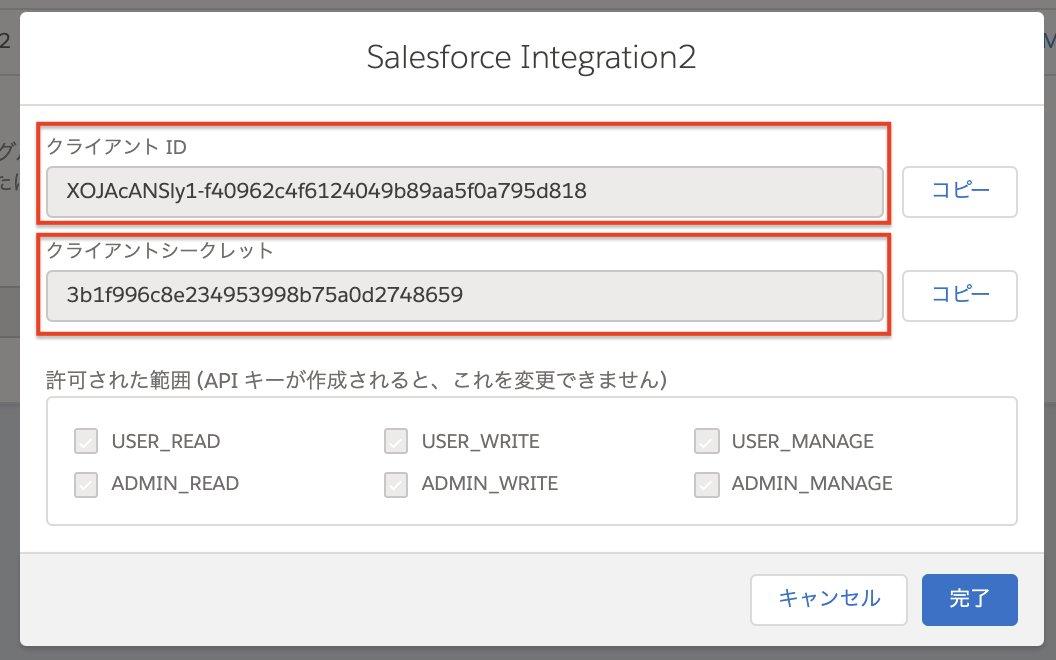
Task: Click the Salesforce Integration2 dialog title
Action: pos(531,57)
